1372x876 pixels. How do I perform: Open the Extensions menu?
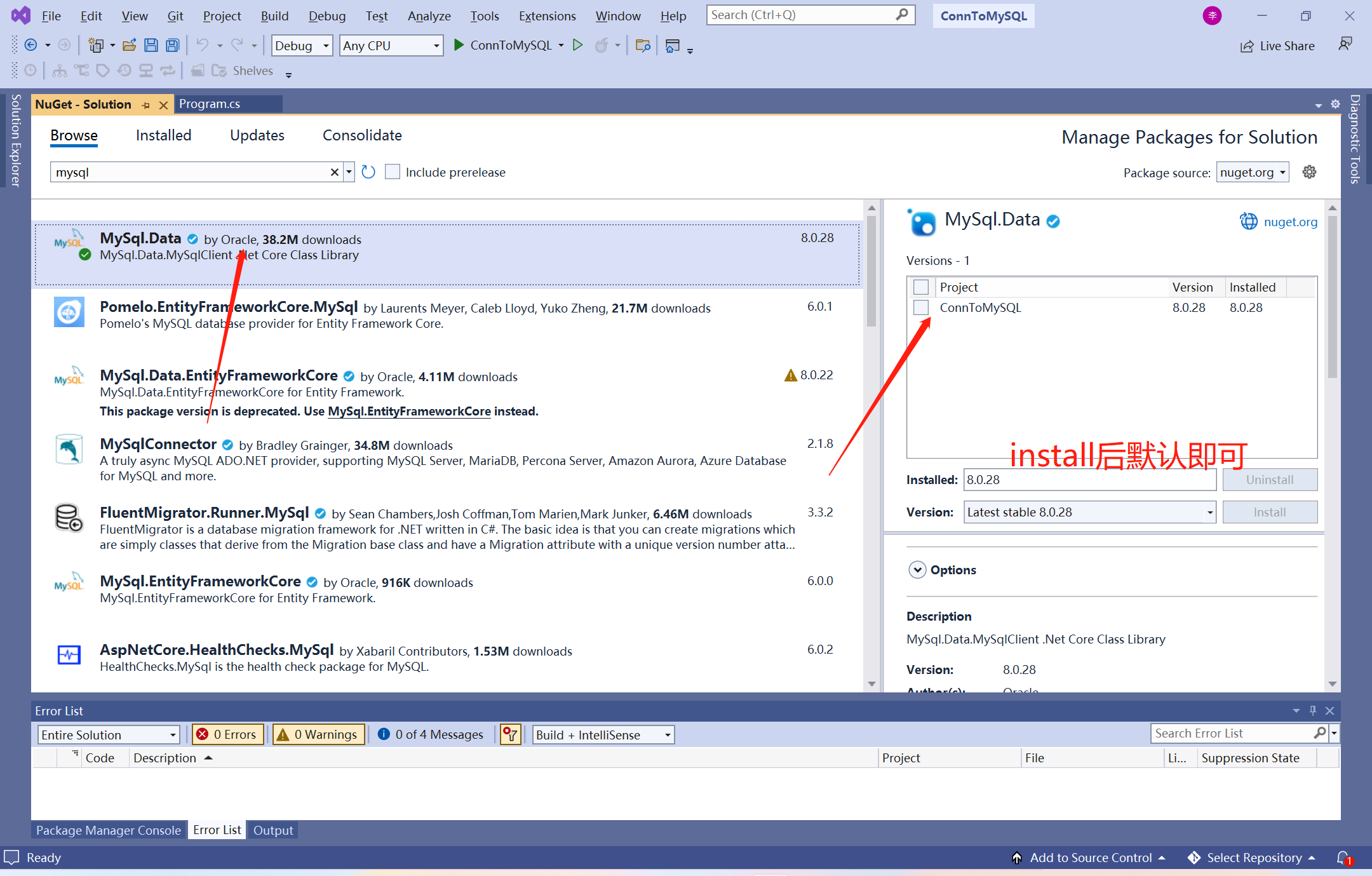547,16
